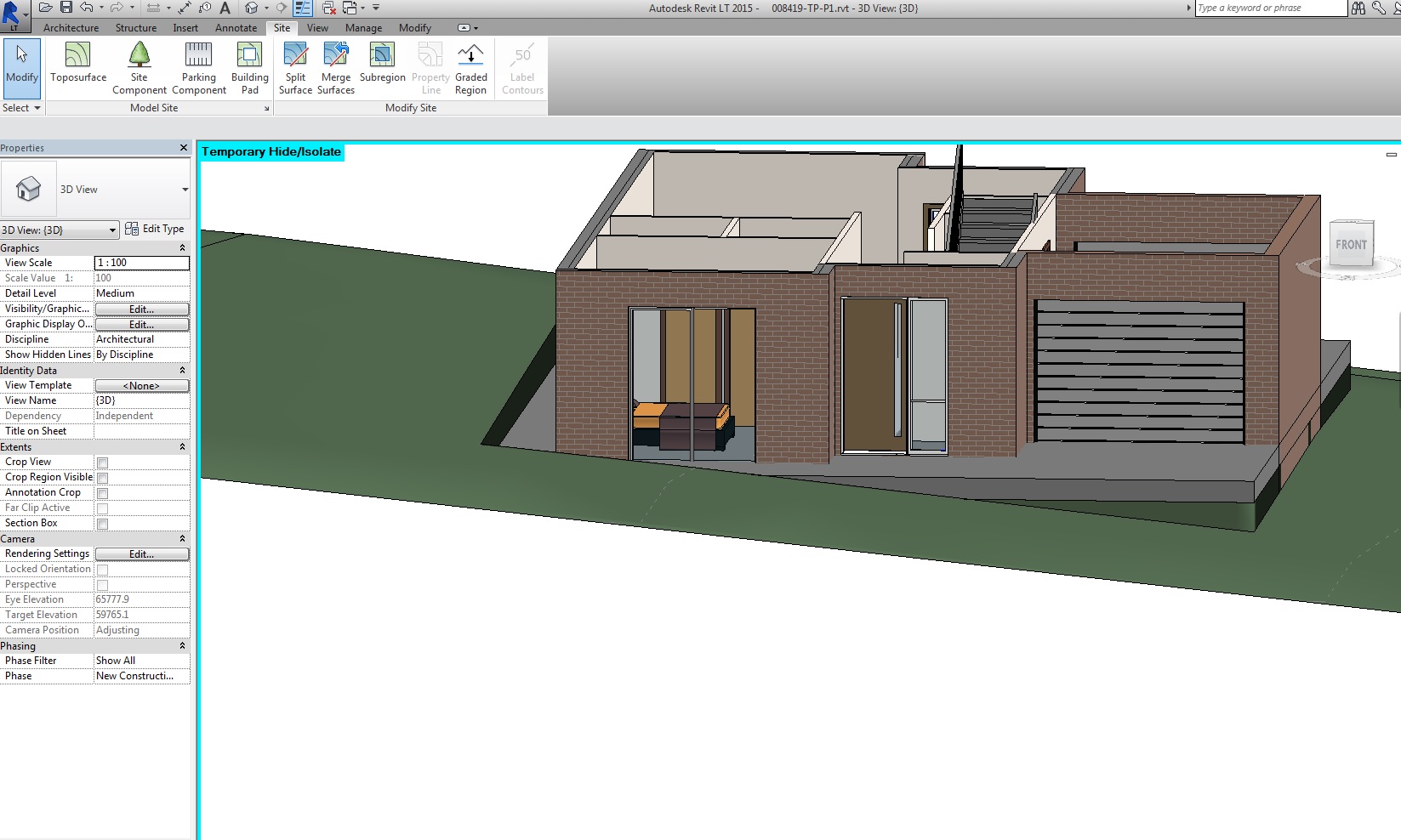This screenshot has height=840, width=1401.
Task: Click Edit for Visibility/Graphics Overrides
Action: pos(142,309)
